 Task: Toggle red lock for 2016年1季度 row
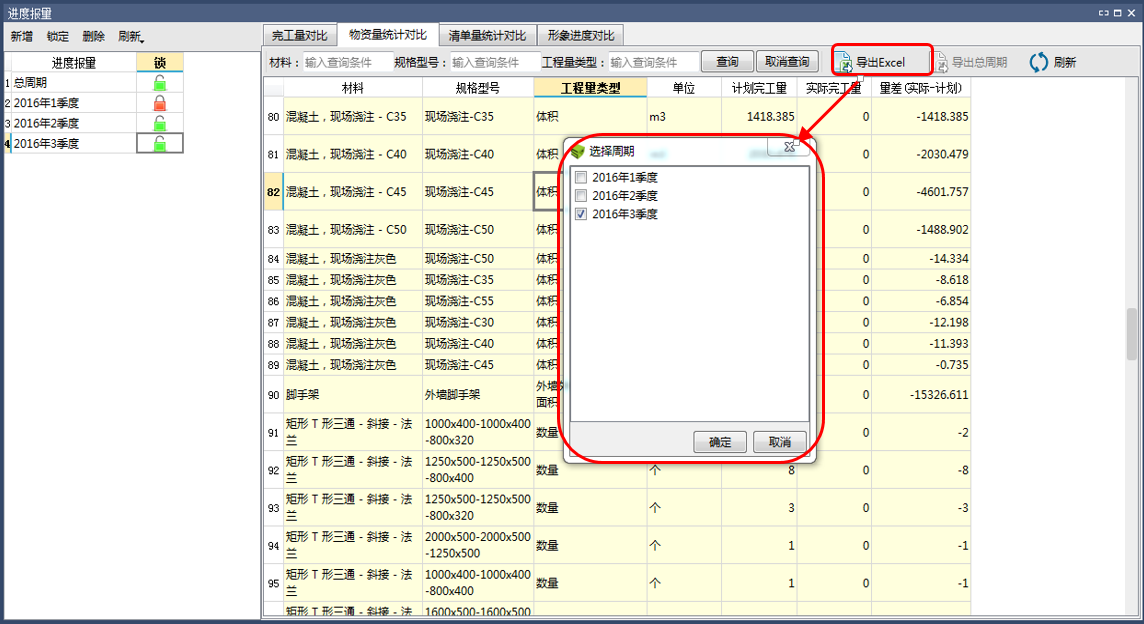(160, 103)
